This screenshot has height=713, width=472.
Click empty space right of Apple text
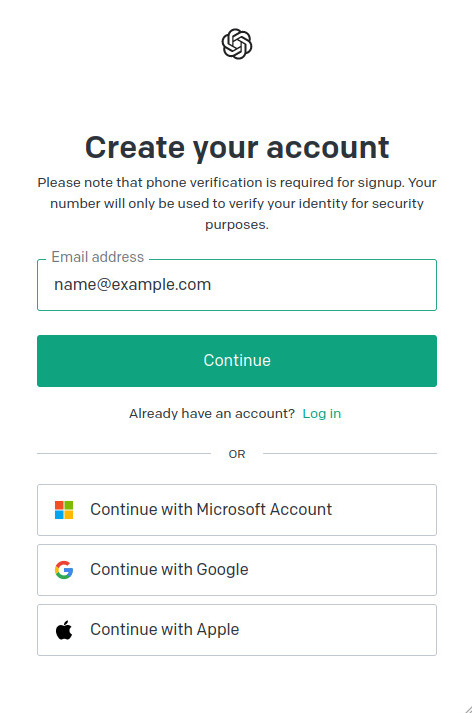click(336, 630)
